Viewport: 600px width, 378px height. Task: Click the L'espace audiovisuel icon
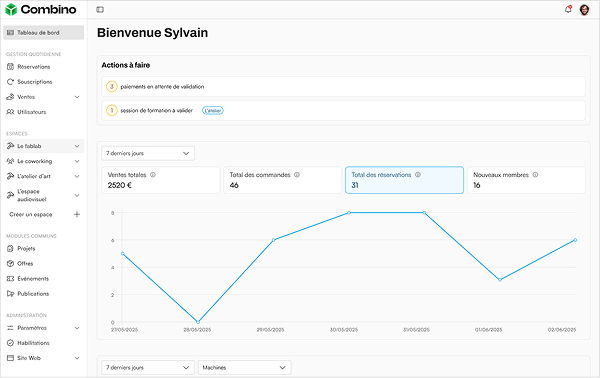pyautogui.click(x=10, y=196)
